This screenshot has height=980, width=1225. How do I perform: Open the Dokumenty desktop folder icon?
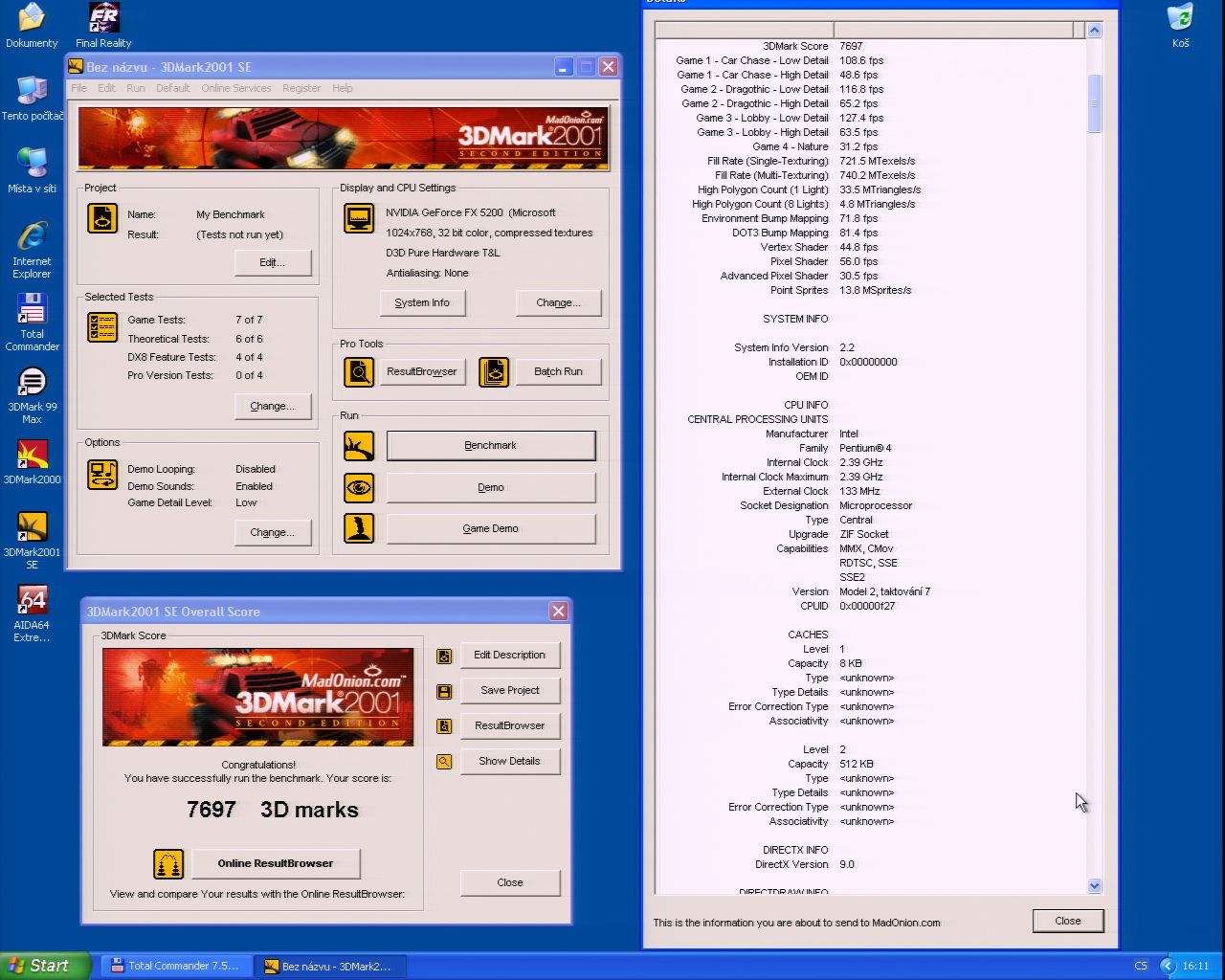click(32, 25)
